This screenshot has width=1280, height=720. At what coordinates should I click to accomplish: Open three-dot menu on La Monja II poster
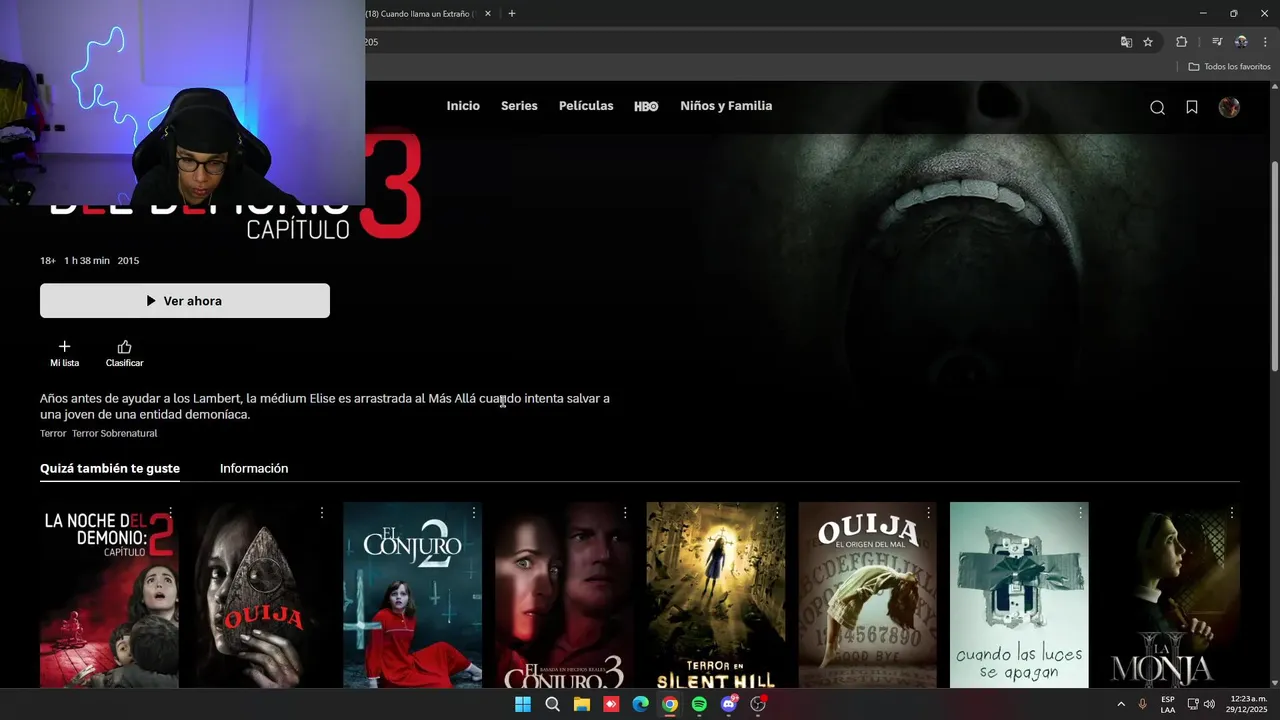[1231, 512]
